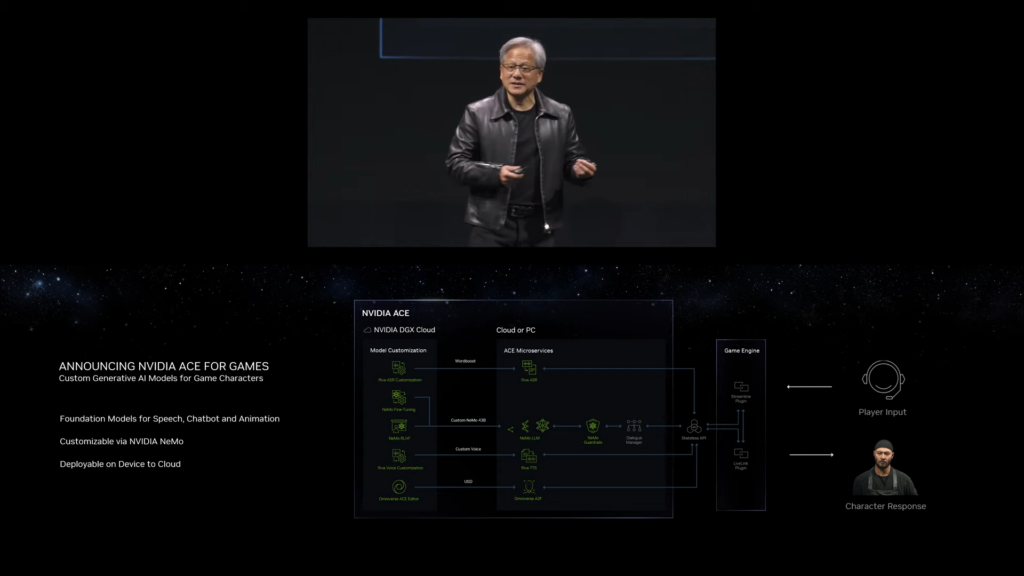
Task: Click the NeMo Fine-Tuning icon
Action: click(x=397, y=396)
